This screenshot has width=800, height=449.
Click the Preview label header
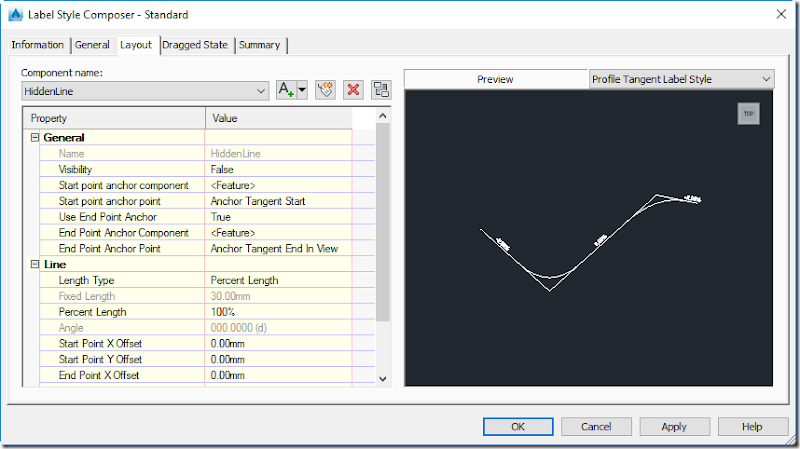click(495, 79)
